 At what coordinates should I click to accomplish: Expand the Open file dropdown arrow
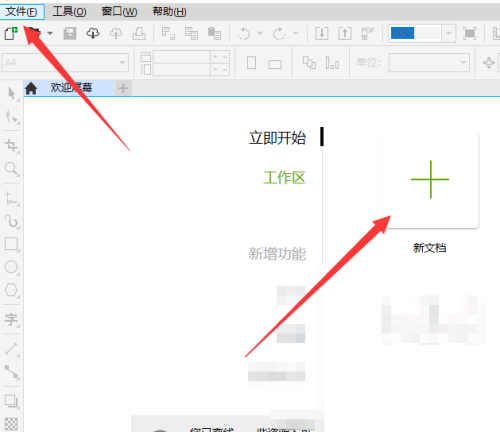pos(50,33)
